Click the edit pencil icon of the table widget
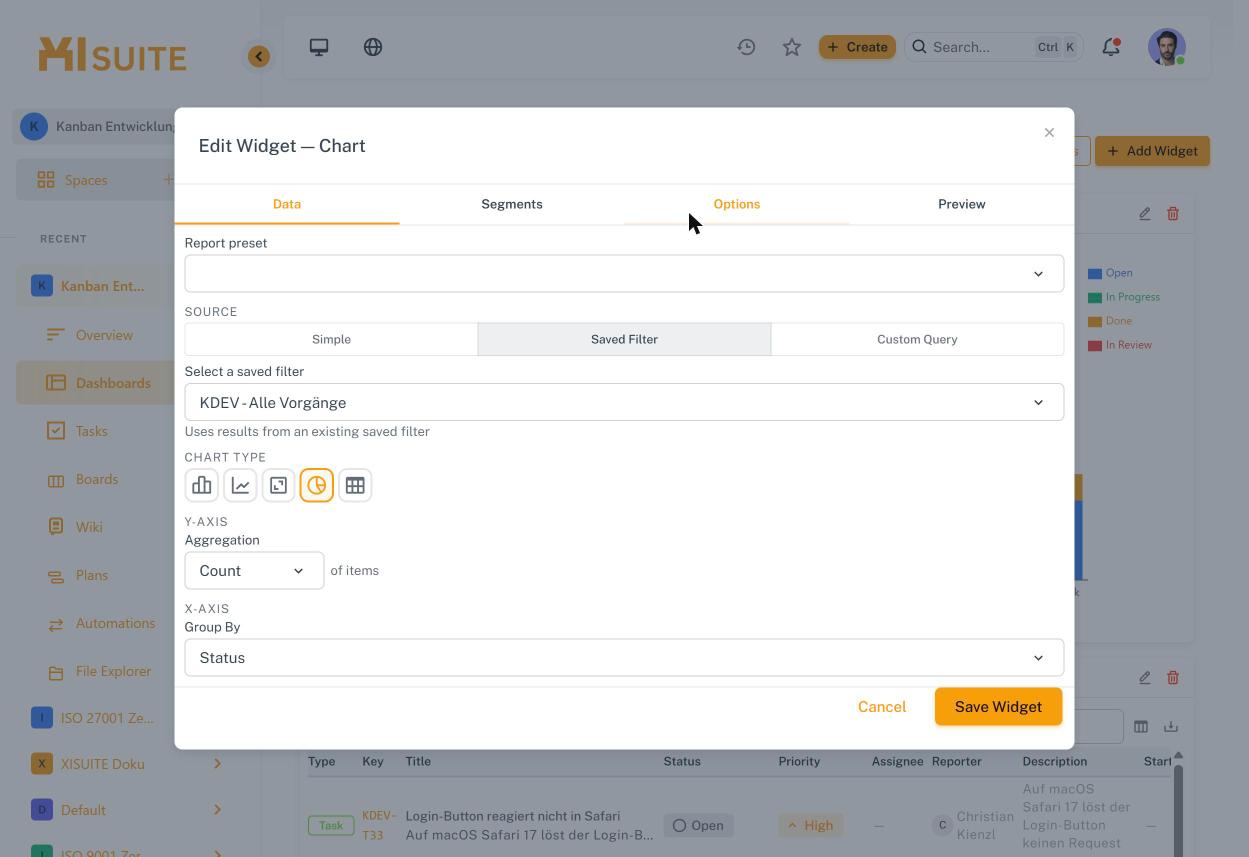This screenshot has height=857, width=1249. (1145, 677)
